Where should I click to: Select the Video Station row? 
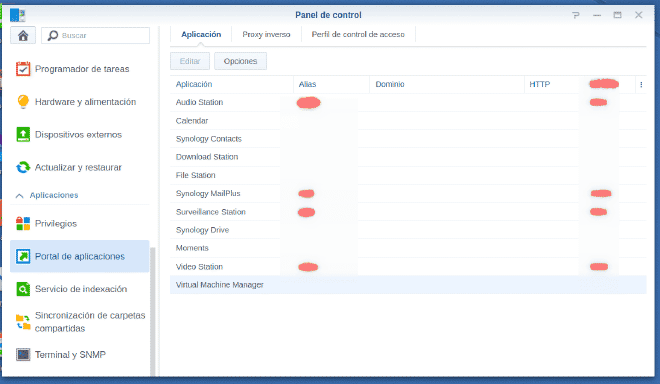coord(408,267)
